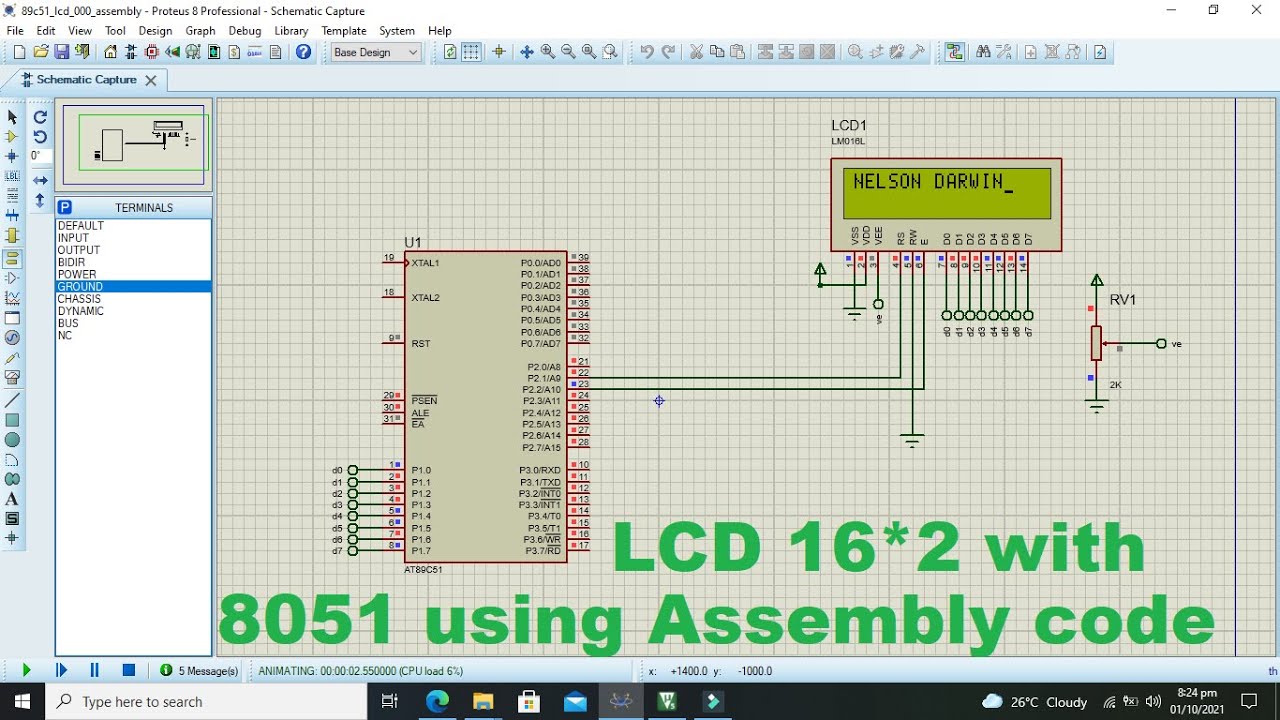Close the Schematic Capture tab

coord(151,80)
